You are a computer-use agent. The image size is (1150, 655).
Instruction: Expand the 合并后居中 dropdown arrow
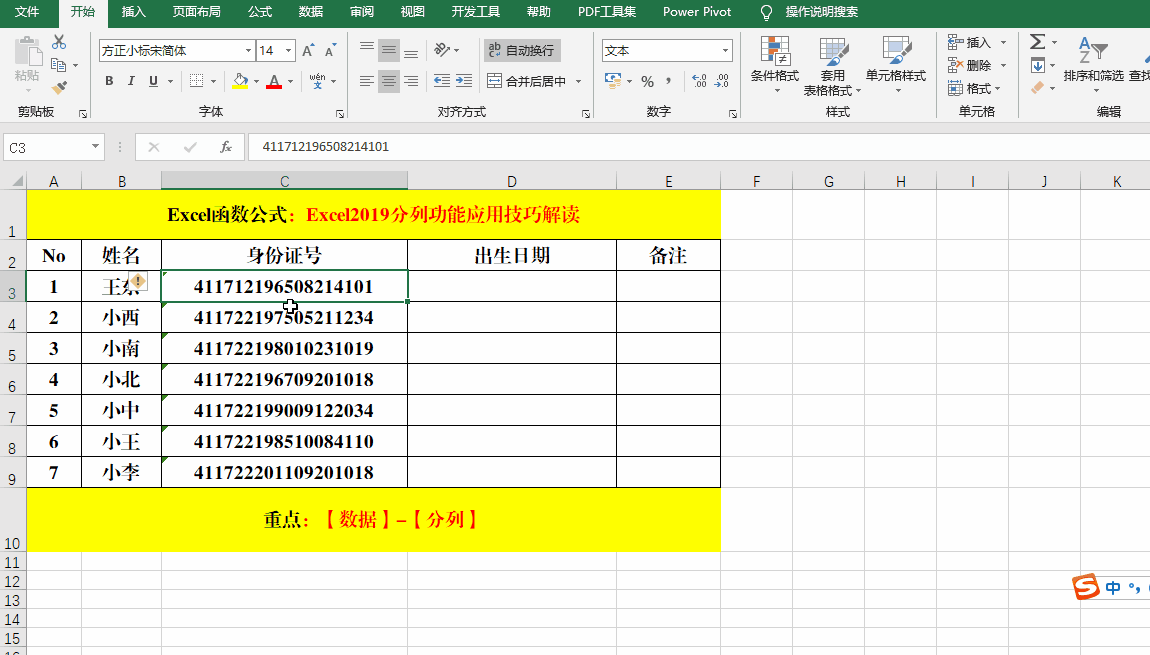pos(579,81)
